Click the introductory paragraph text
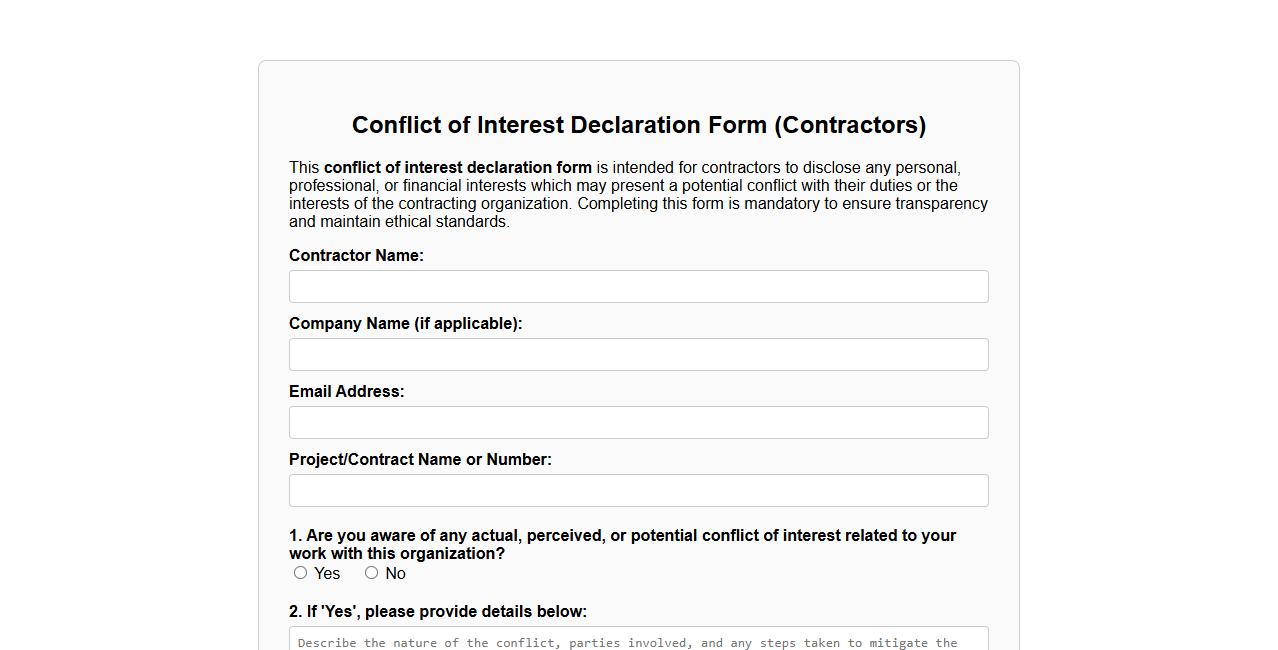Screen dimensions: 1278x650 pos(638,194)
